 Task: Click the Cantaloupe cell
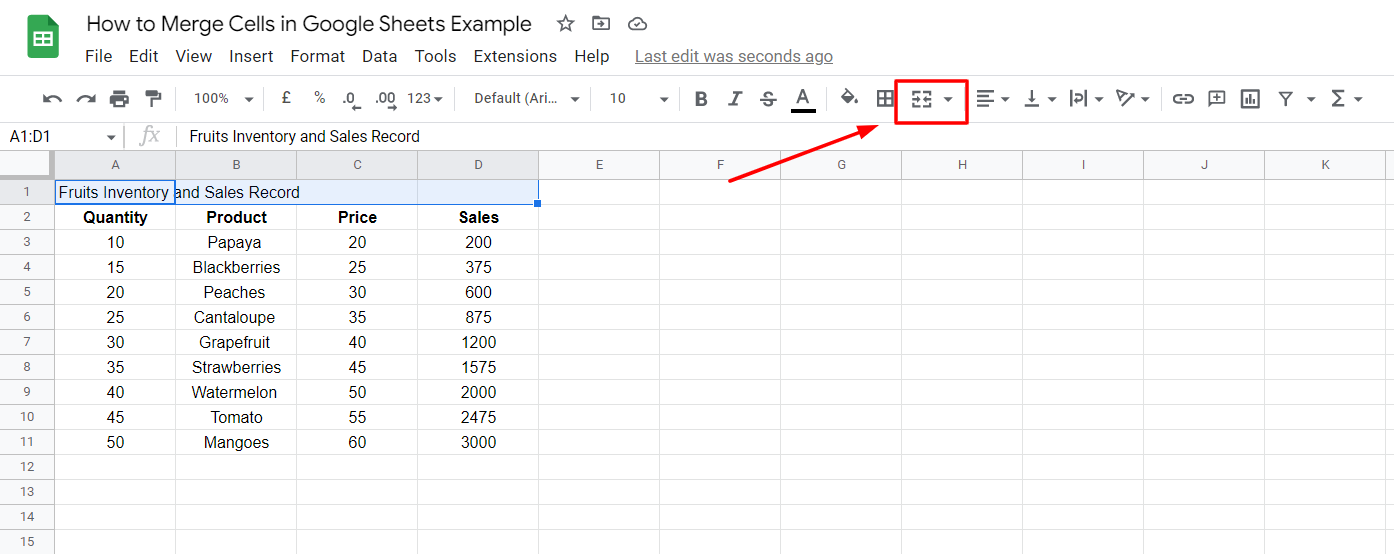[x=236, y=317]
